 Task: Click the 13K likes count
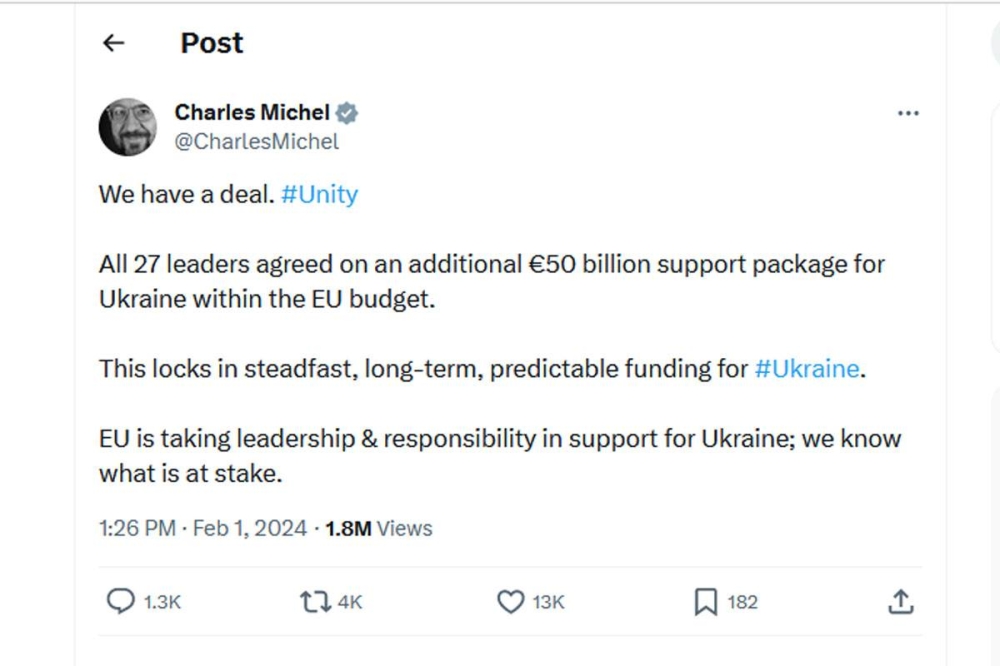click(549, 602)
